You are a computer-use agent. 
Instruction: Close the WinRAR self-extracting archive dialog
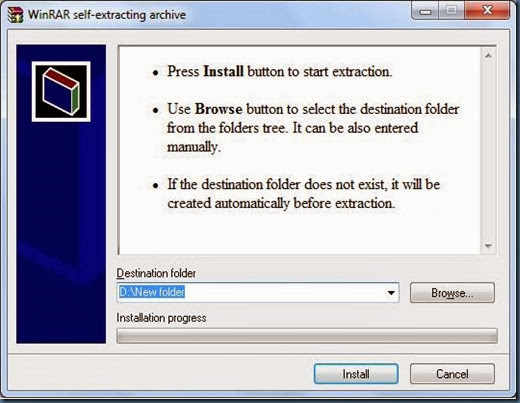click(x=487, y=11)
